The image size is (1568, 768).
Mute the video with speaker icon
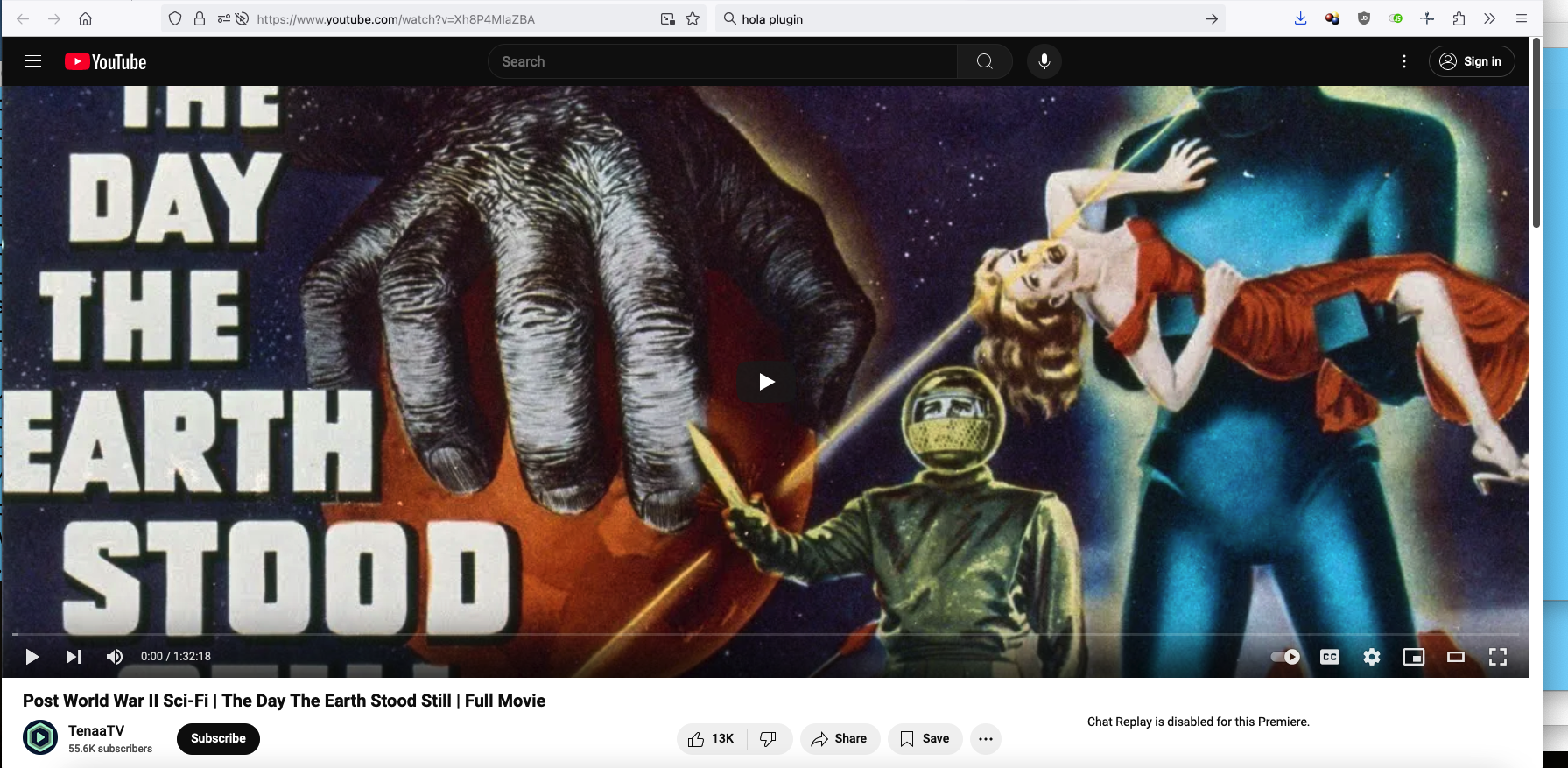115,657
